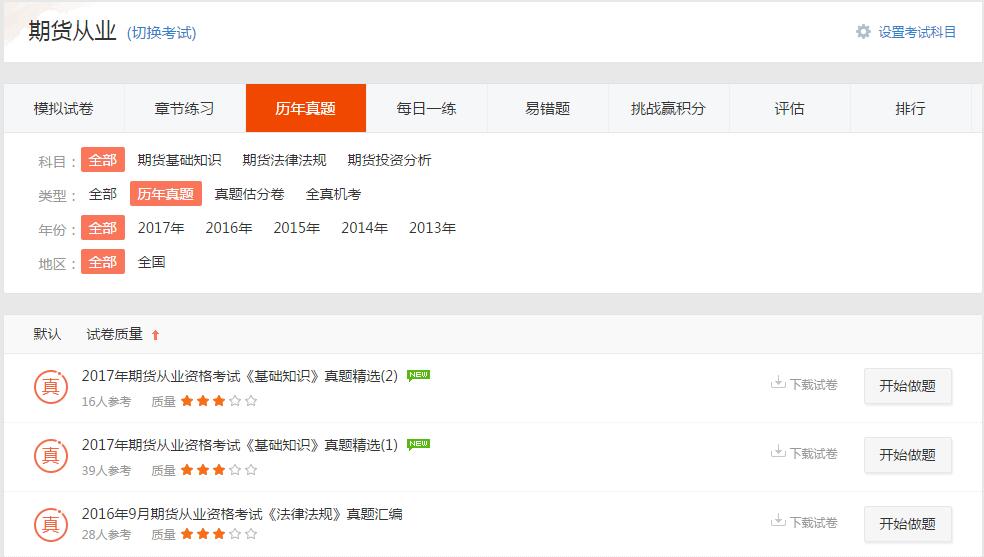
Task: Go to the 挑战赢积分 tab
Action: coord(668,108)
